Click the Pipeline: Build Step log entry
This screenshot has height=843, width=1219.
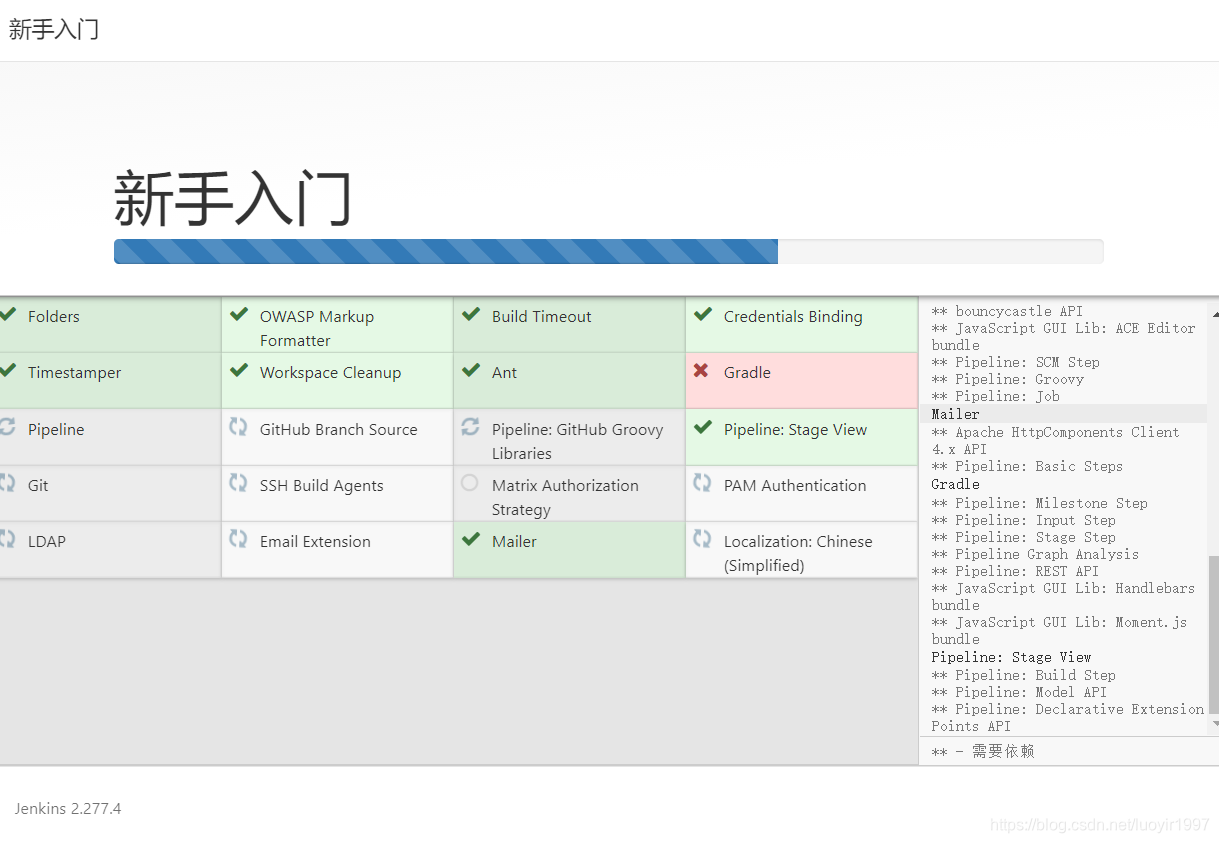(x=1023, y=675)
